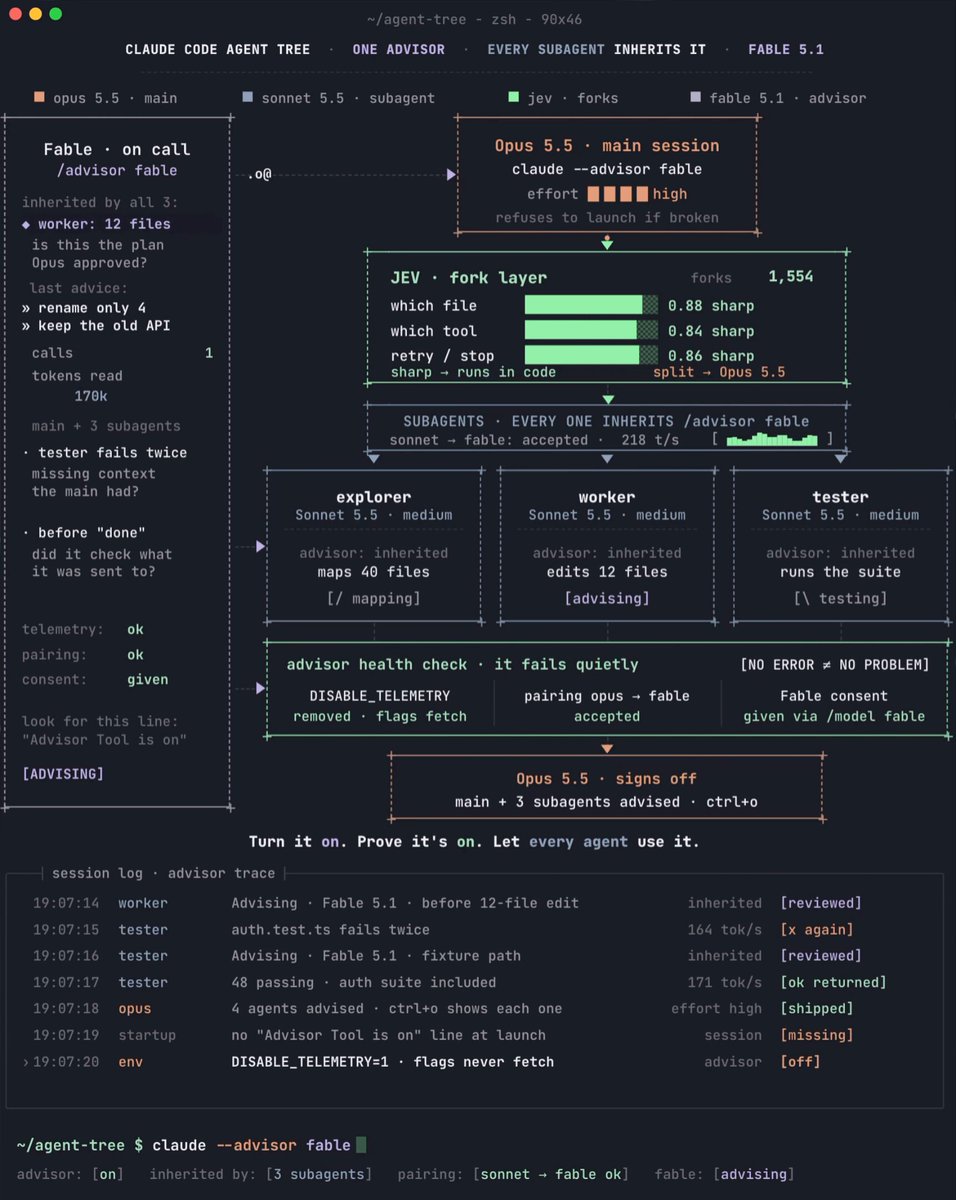
Task: Select the green jev forks legend square
Action: (513, 98)
